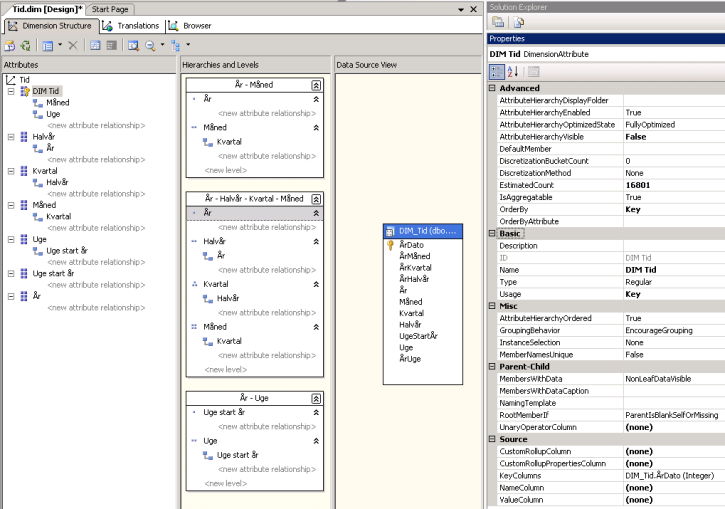Screen dimensions: 725x509
Task: Click the Properties panel title bar
Action: [606, 39]
